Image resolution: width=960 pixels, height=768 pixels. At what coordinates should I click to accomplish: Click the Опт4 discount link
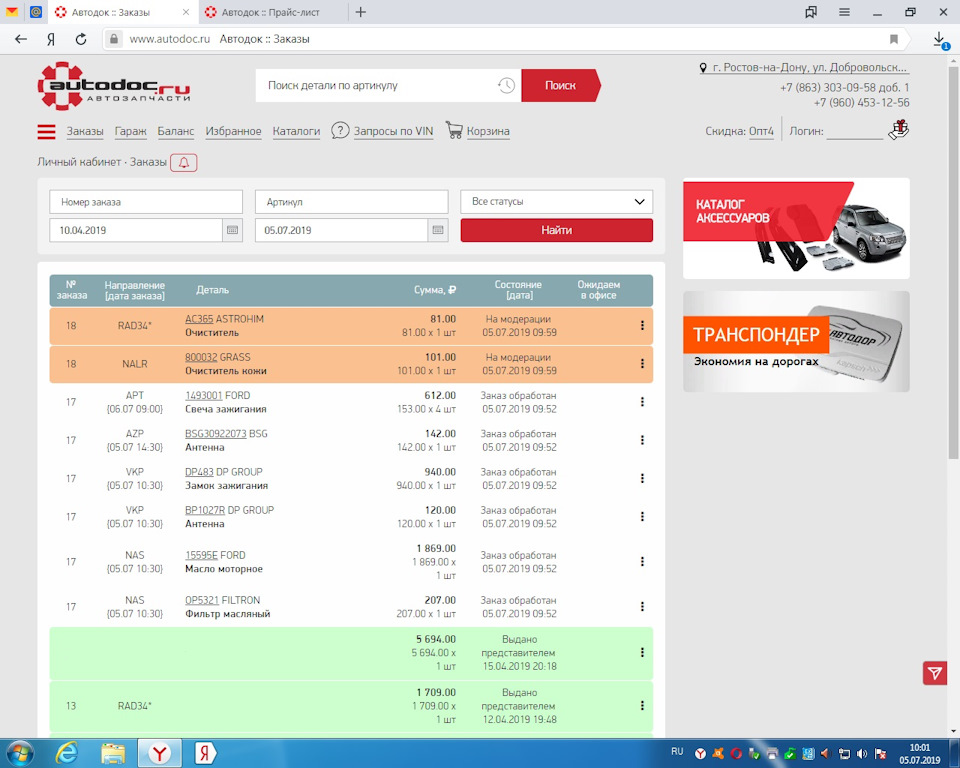tap(761, 131)
